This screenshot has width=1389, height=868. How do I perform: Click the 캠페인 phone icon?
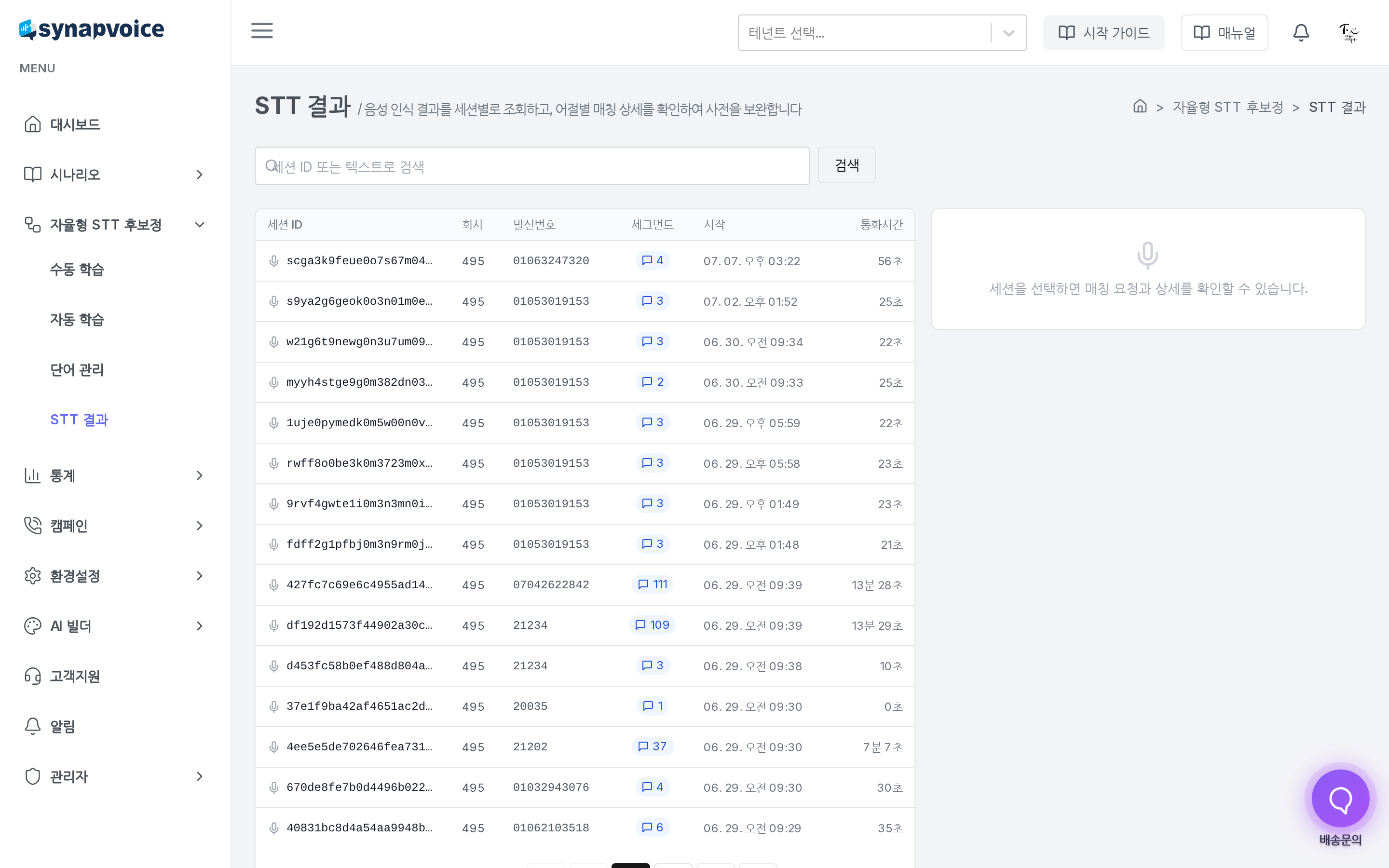coord(33,525)
